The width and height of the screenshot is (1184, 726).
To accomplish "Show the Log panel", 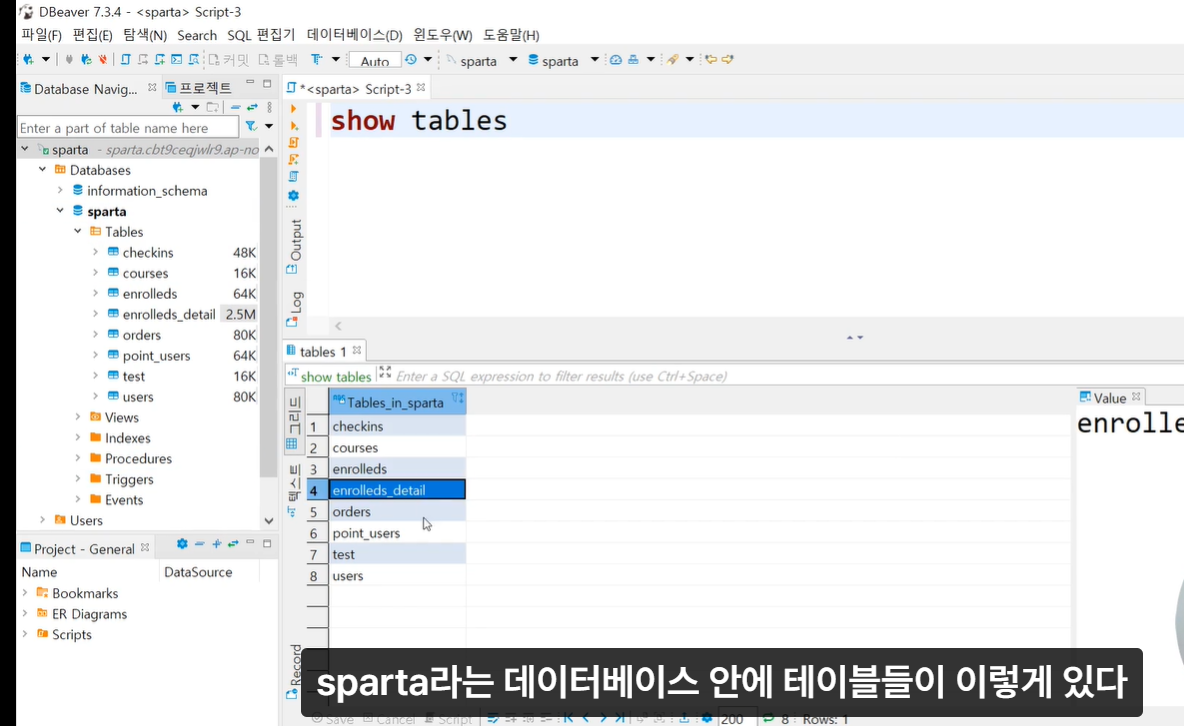I will 294,308.
